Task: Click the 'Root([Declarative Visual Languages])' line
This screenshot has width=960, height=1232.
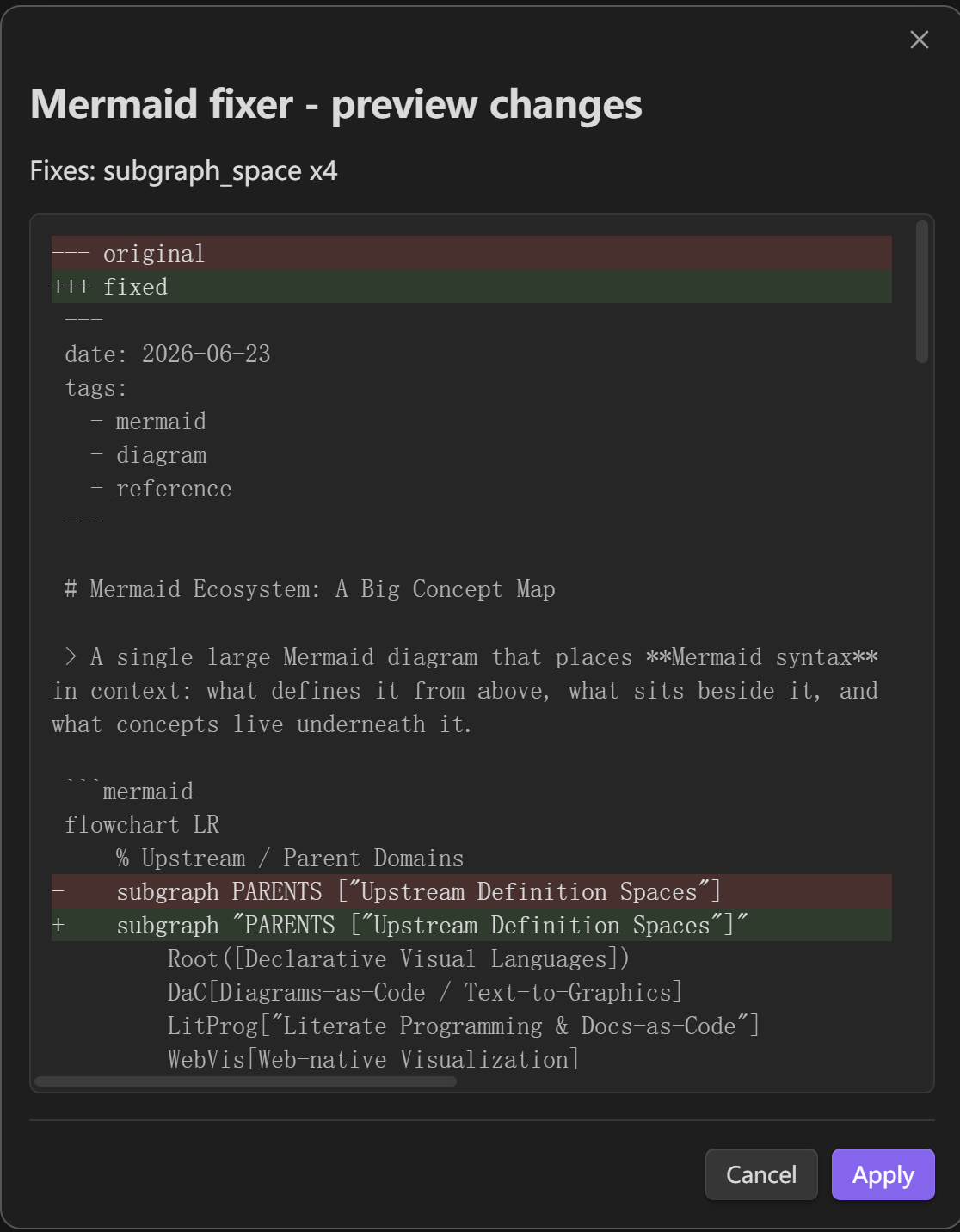Action: point(398,958)
